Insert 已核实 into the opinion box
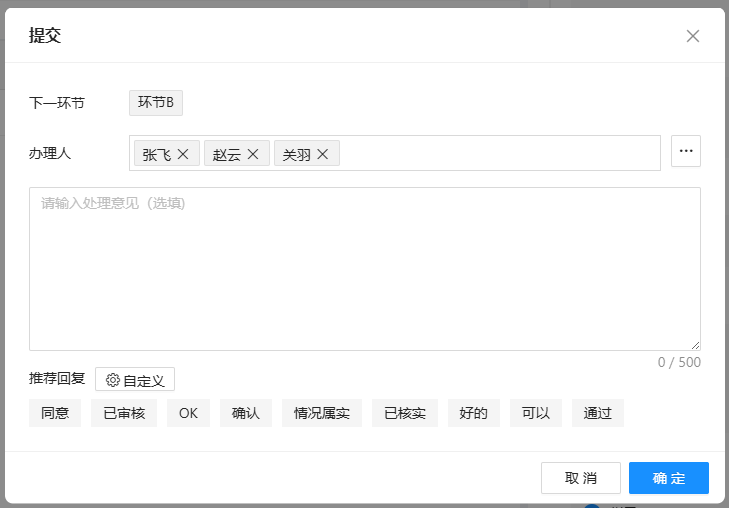 (405, 413)
